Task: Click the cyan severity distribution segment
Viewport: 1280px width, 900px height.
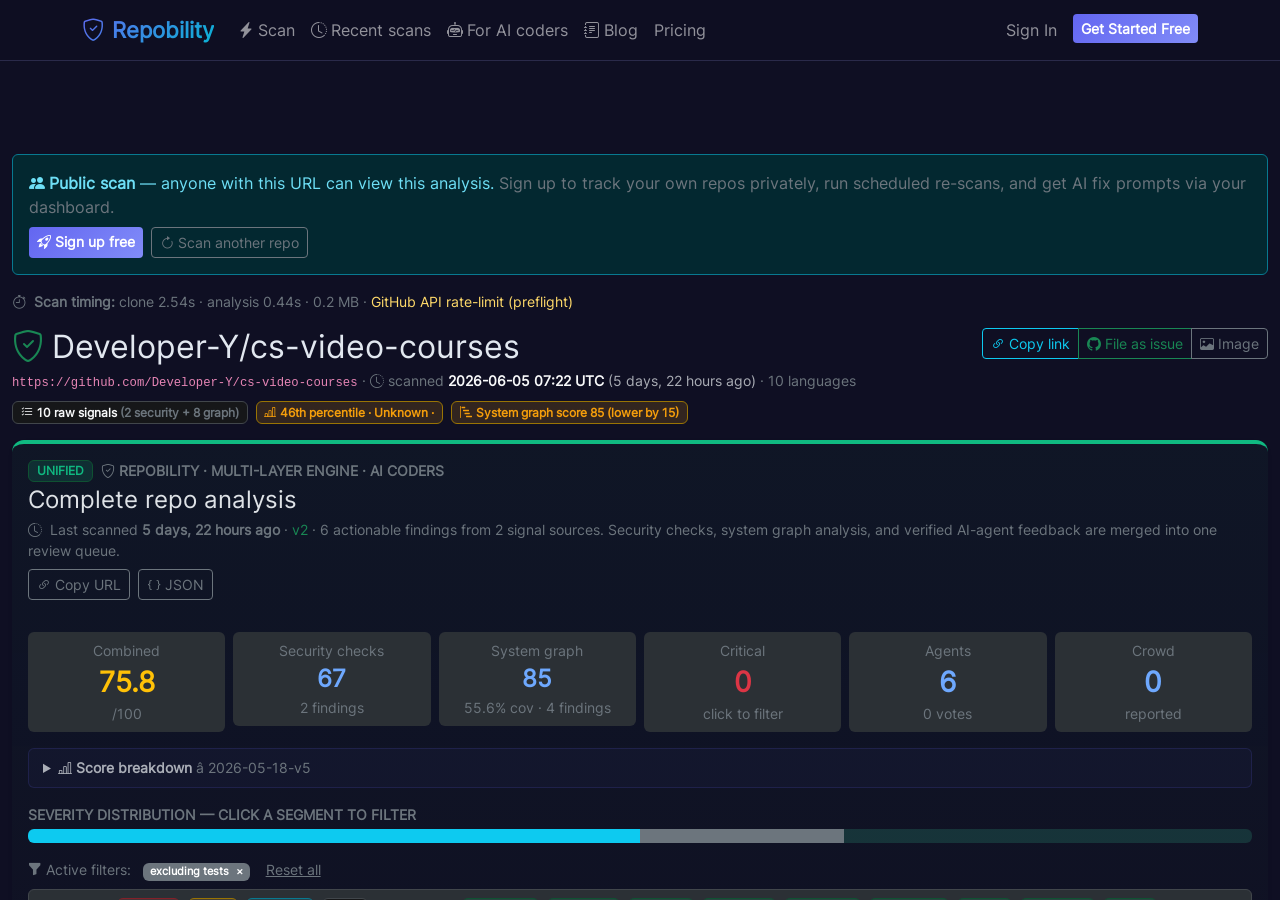Action: click(x=334, y=836)
